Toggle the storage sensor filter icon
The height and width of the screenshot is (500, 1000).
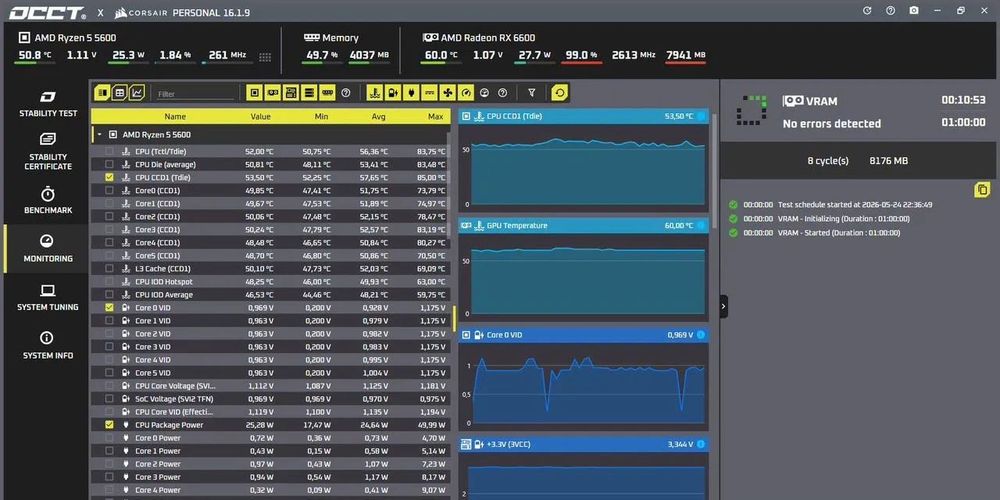click(x=309, y=93)
